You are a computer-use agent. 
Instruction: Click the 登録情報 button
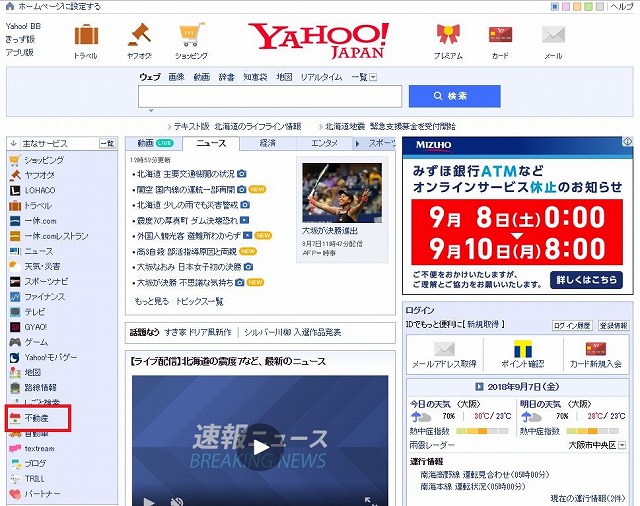click(613, 325)
